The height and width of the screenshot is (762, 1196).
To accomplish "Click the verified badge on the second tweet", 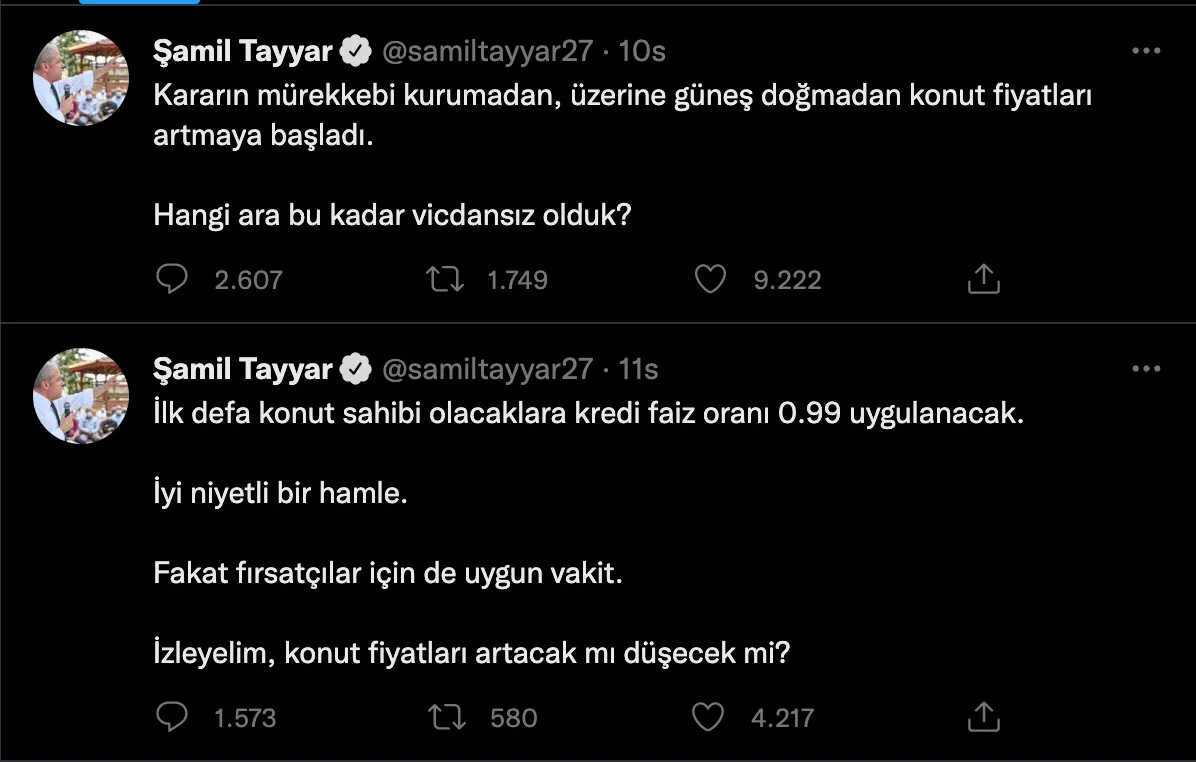I will (357, 369).
